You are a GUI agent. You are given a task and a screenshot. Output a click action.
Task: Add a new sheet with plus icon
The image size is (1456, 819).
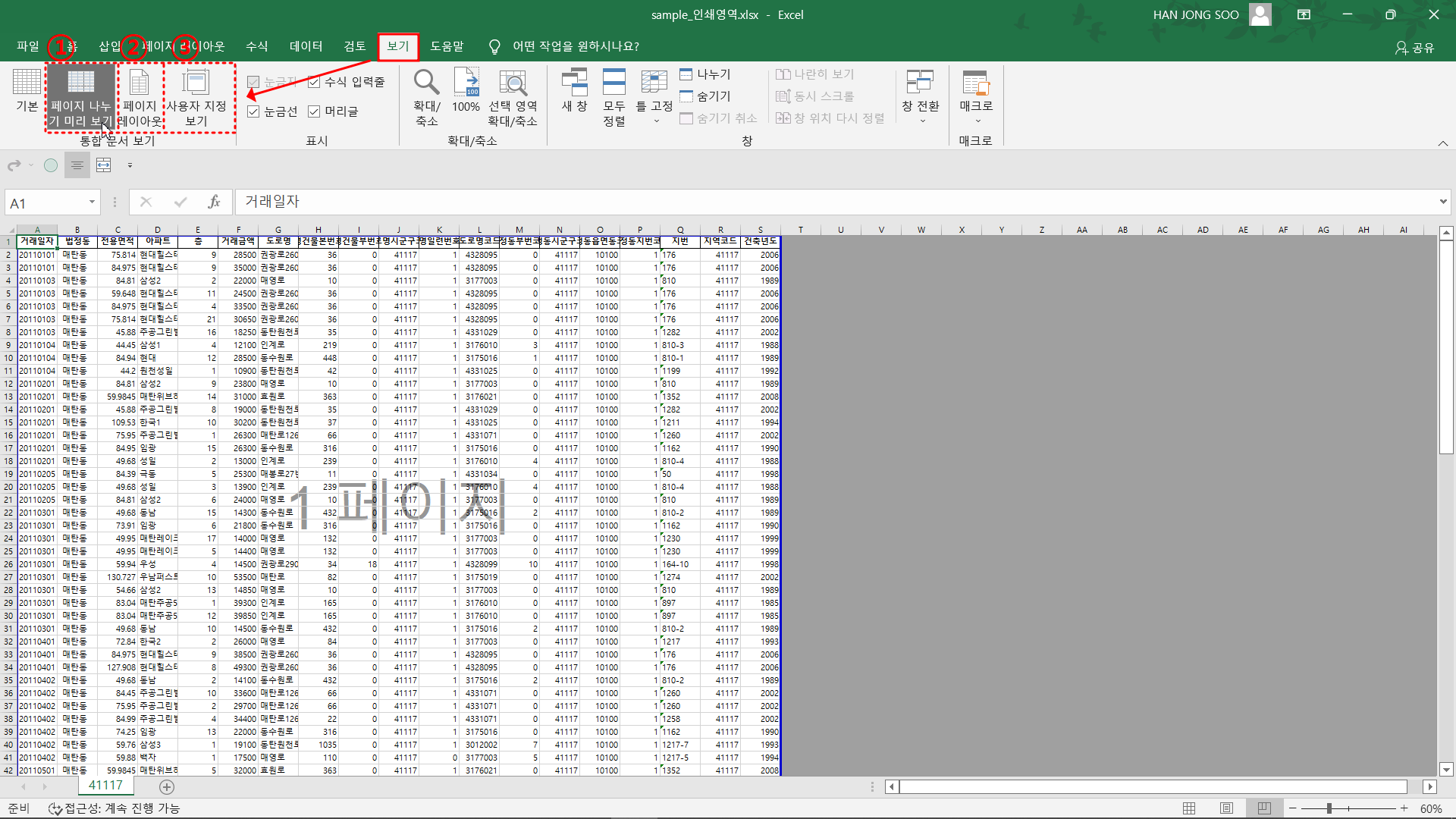click(x=167, y=787)
